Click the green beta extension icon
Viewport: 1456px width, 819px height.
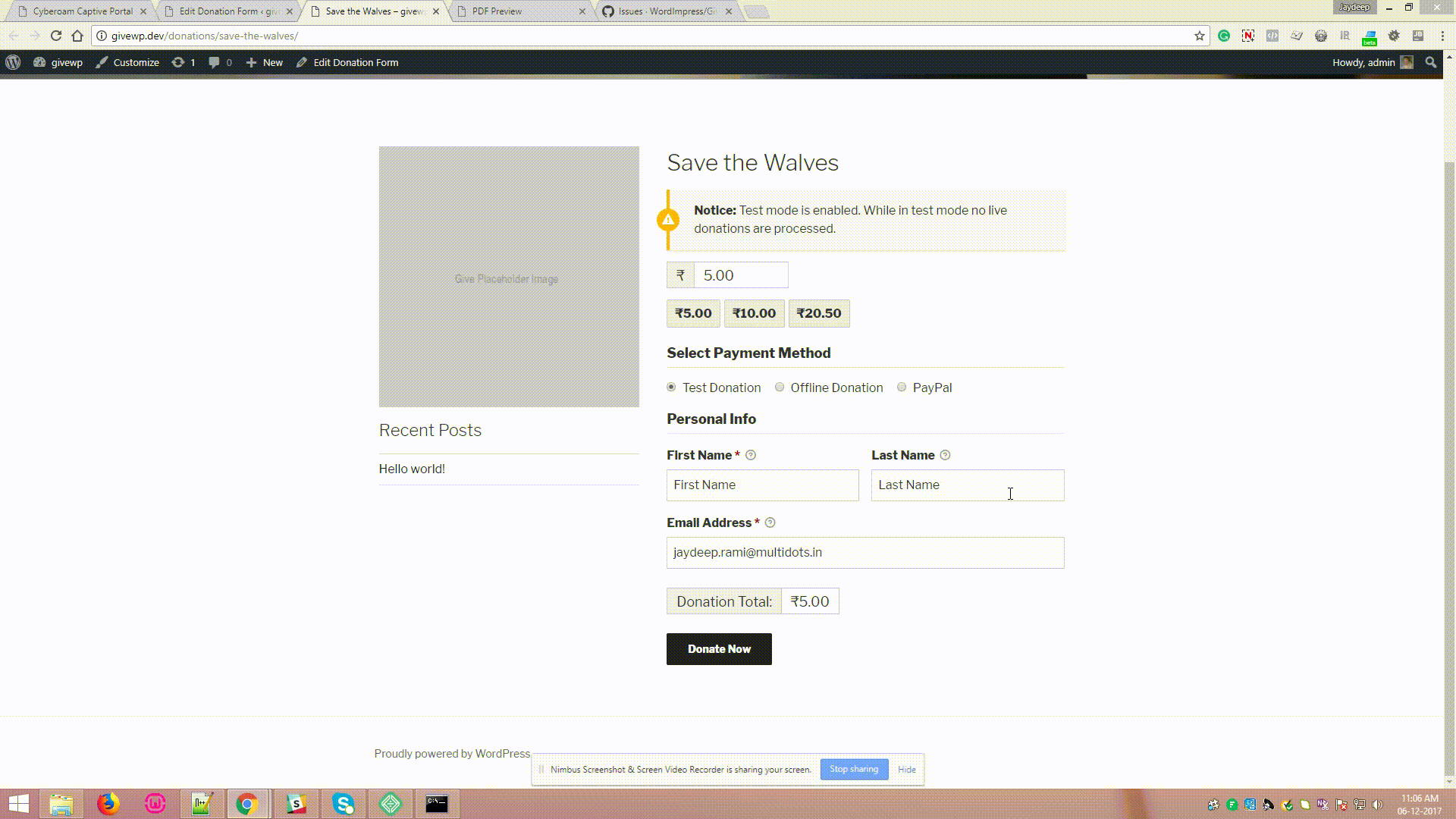[x=1370, y=36]
